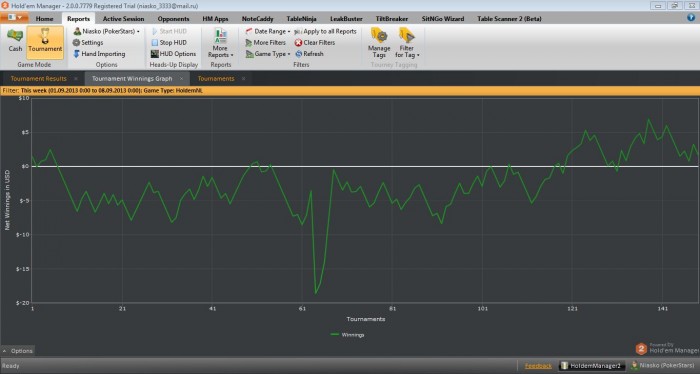The width and height of the screenshot is (700, 374).
Task: Click Apply to all Reports
Action: click(325, 31)
